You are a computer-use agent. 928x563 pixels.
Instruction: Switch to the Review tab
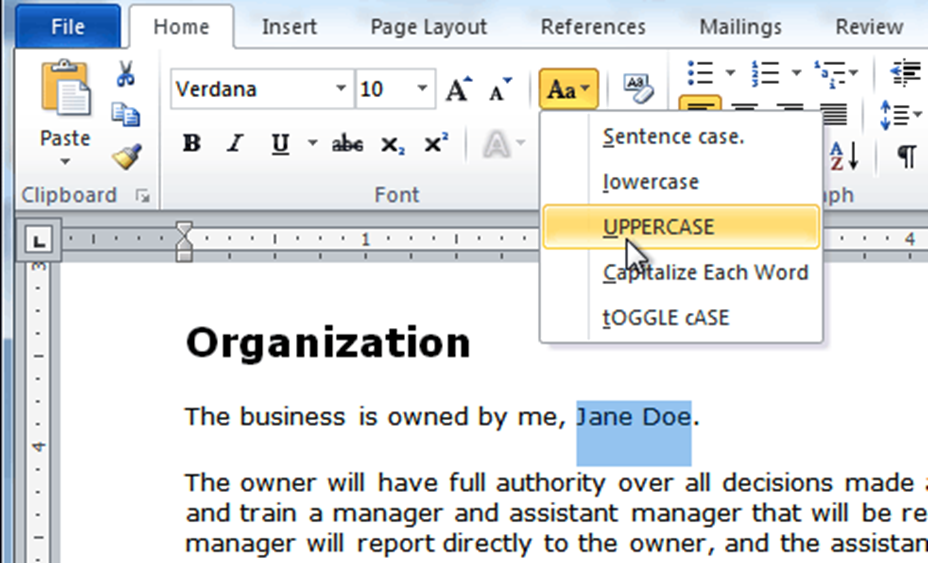pyautogui.click(x=869, y=27)
